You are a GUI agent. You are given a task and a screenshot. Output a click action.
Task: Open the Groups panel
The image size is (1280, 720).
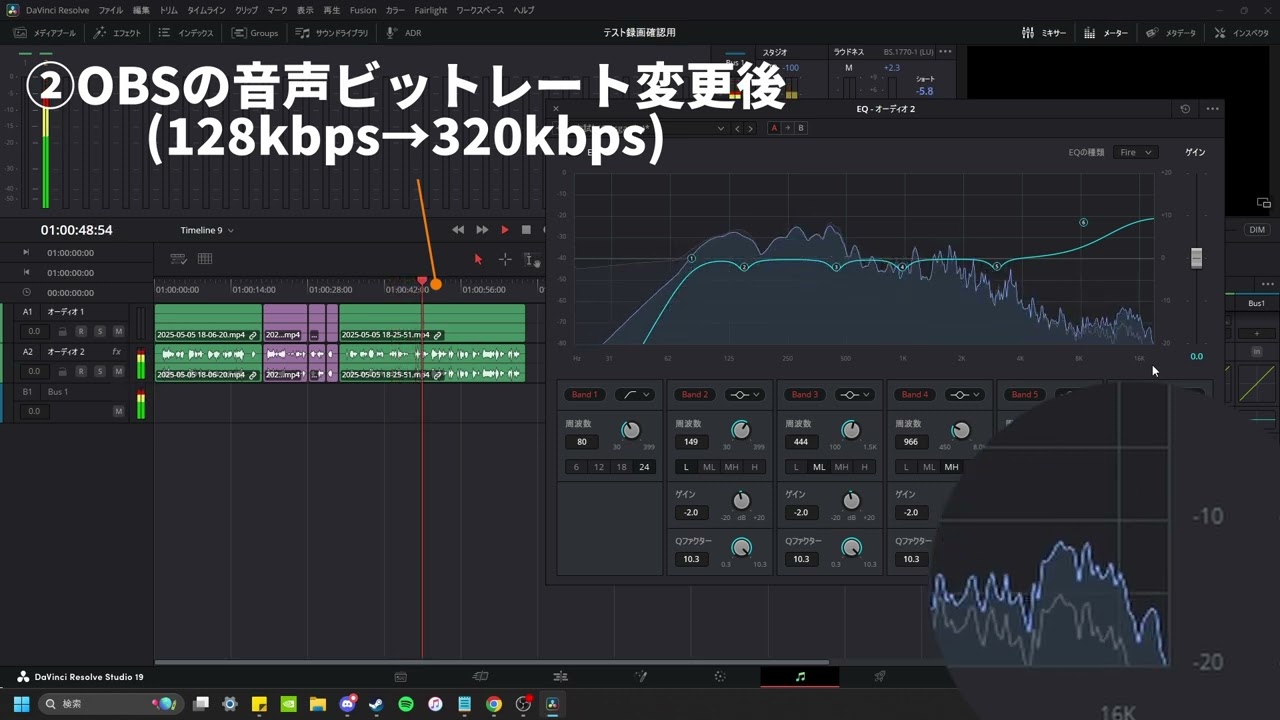(255, 33)
